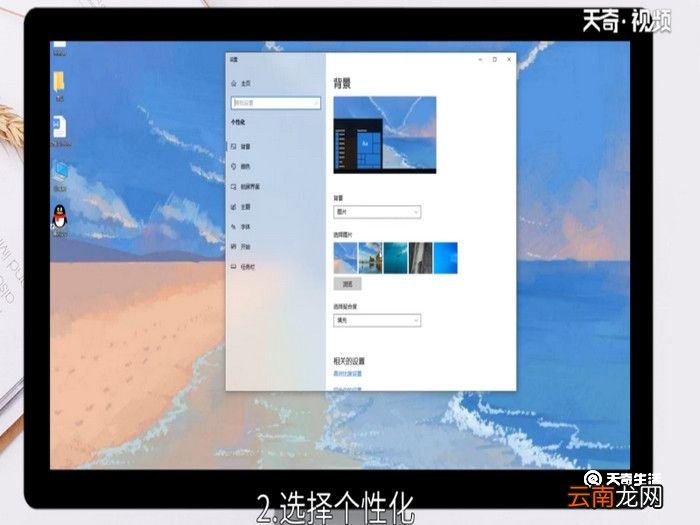Viewport: 700px width, 525px height.
Task: Open the 高对比度设置 high contrast link
Action: click(347, 374)
